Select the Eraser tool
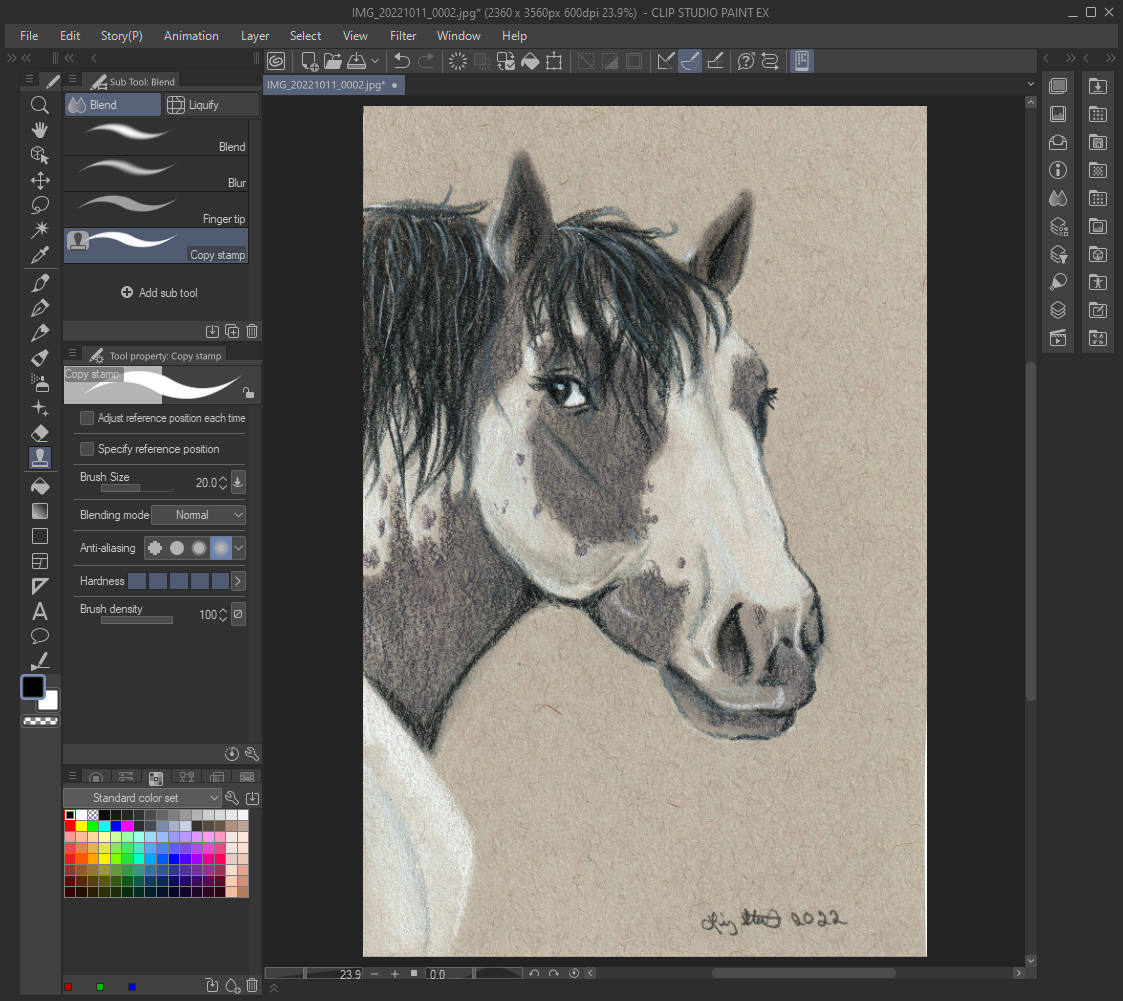The image size is (1123, 1001). 40,433
